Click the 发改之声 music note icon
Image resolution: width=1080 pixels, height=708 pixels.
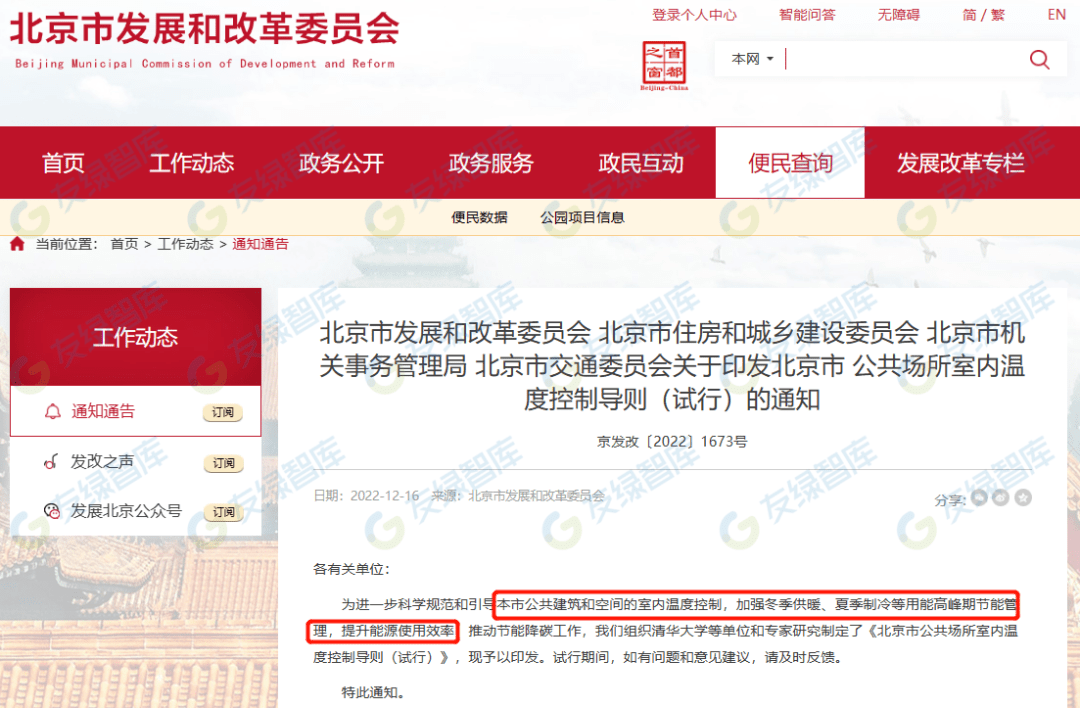point(52,462)
